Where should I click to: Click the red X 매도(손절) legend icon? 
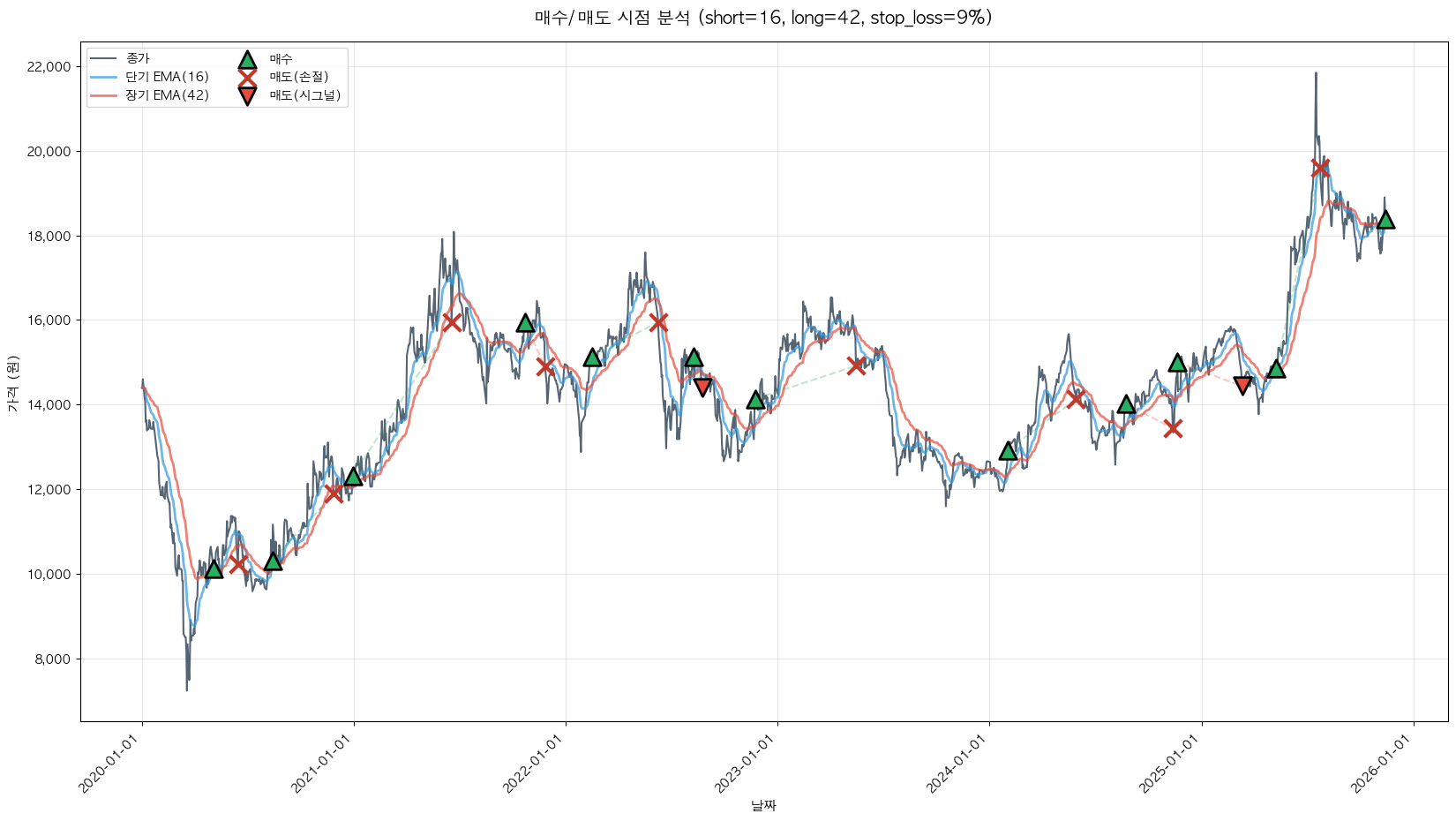coord(247,78)
